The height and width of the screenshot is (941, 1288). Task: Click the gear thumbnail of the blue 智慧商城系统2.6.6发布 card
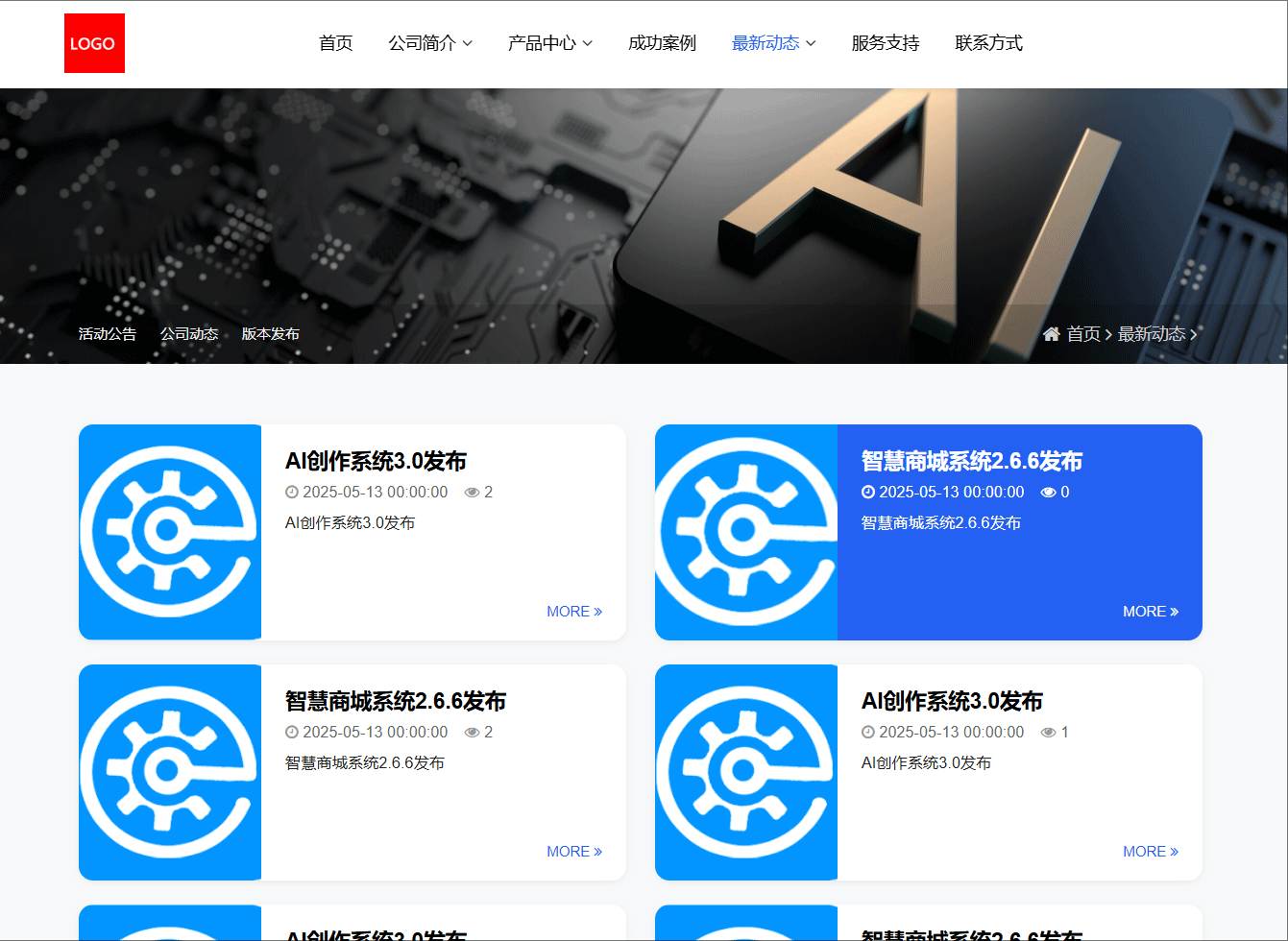tap(746, 532)
